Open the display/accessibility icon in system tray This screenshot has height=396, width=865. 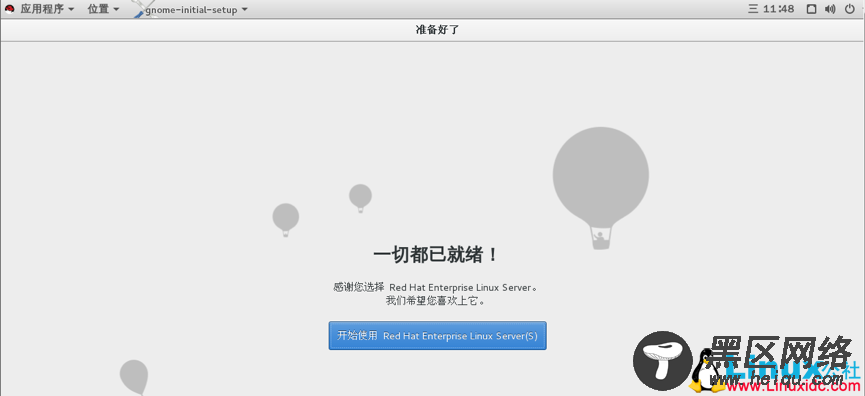click(811, 9)
